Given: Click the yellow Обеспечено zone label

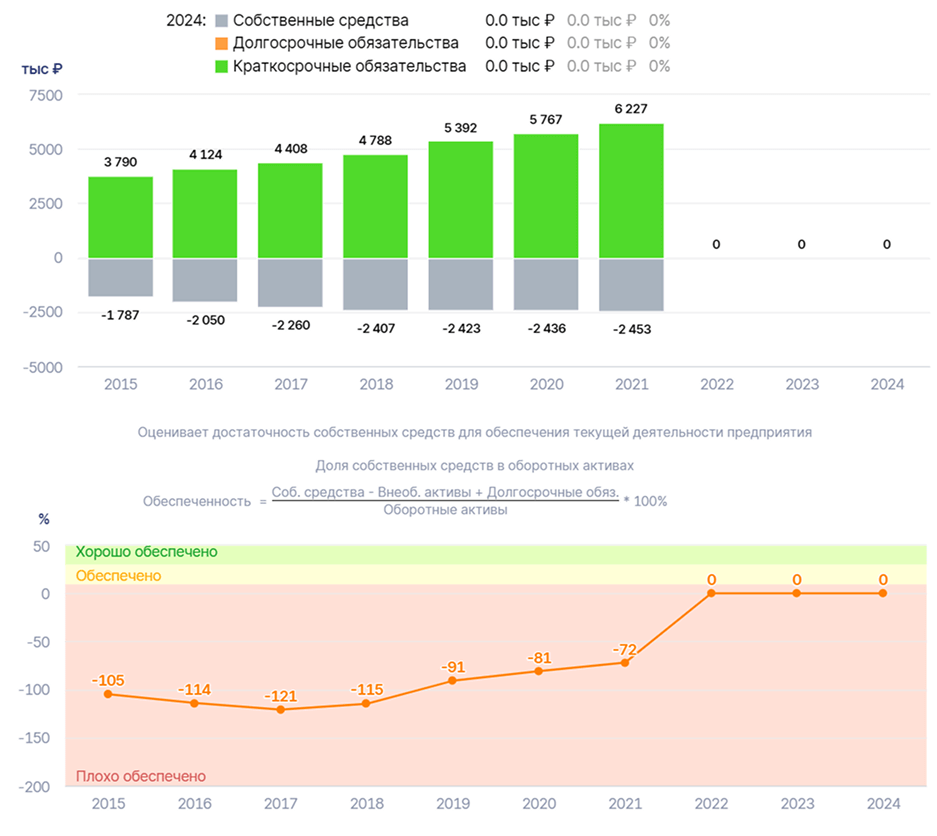Looking at the screenshot, I should tap(118, 575).
